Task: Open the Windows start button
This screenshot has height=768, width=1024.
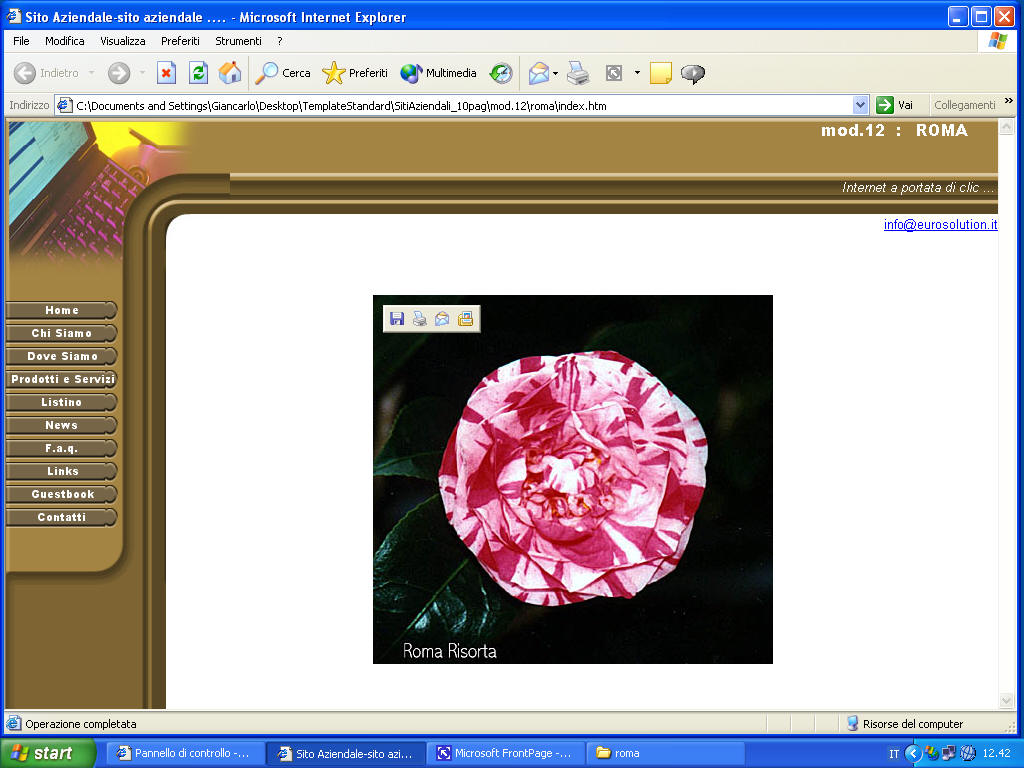Action: pos(48,753)
